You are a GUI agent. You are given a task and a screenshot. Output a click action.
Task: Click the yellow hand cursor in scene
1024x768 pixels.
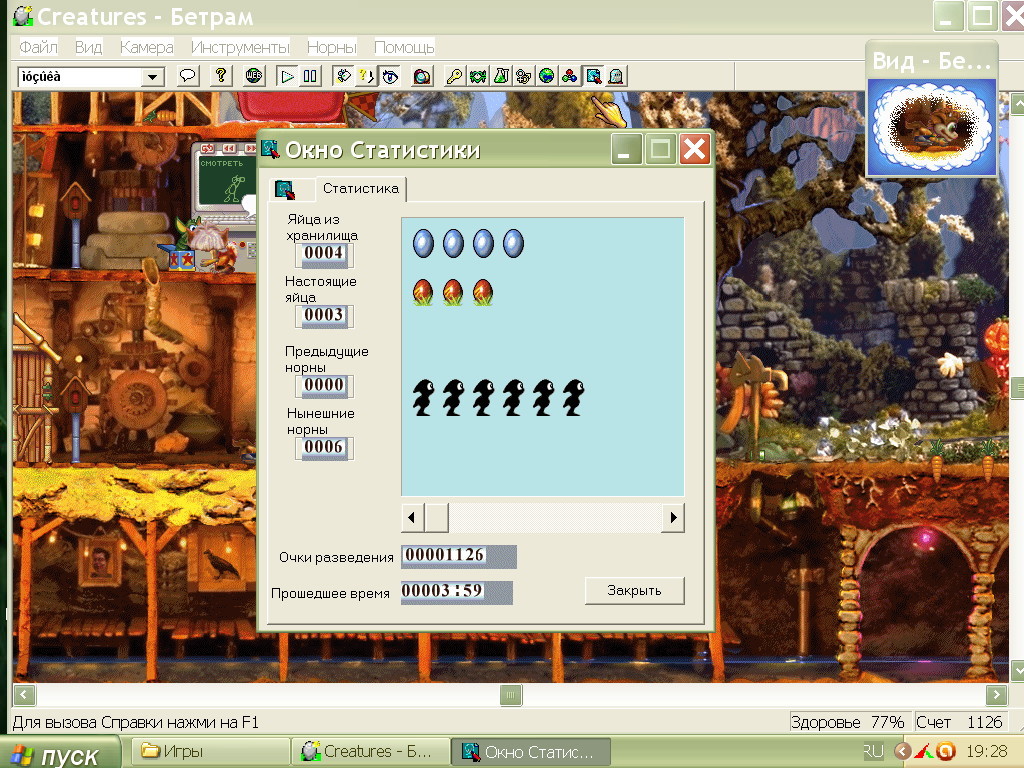(609, 110)
